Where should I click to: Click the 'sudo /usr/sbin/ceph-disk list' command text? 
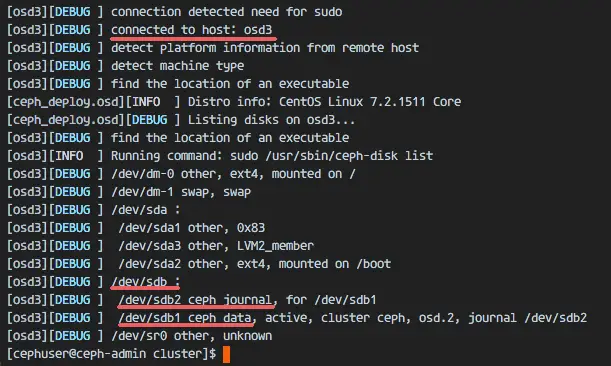332,156
